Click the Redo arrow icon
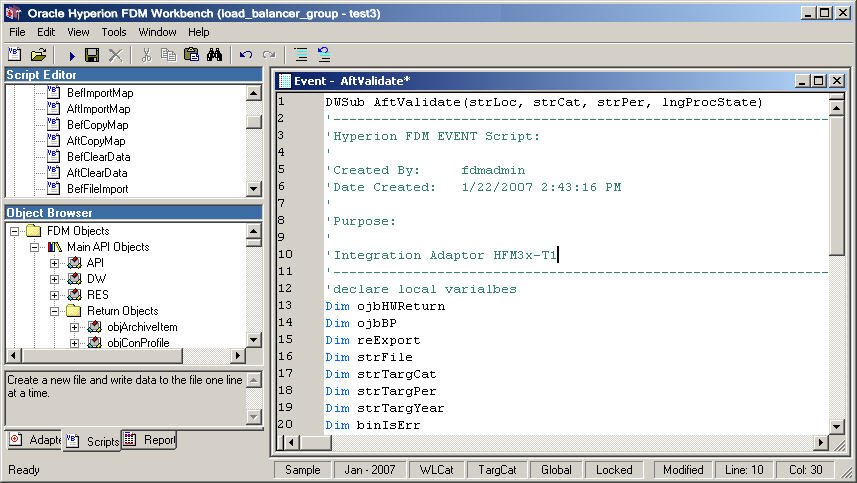Screen dimensions: 857x483 (269, 55)
